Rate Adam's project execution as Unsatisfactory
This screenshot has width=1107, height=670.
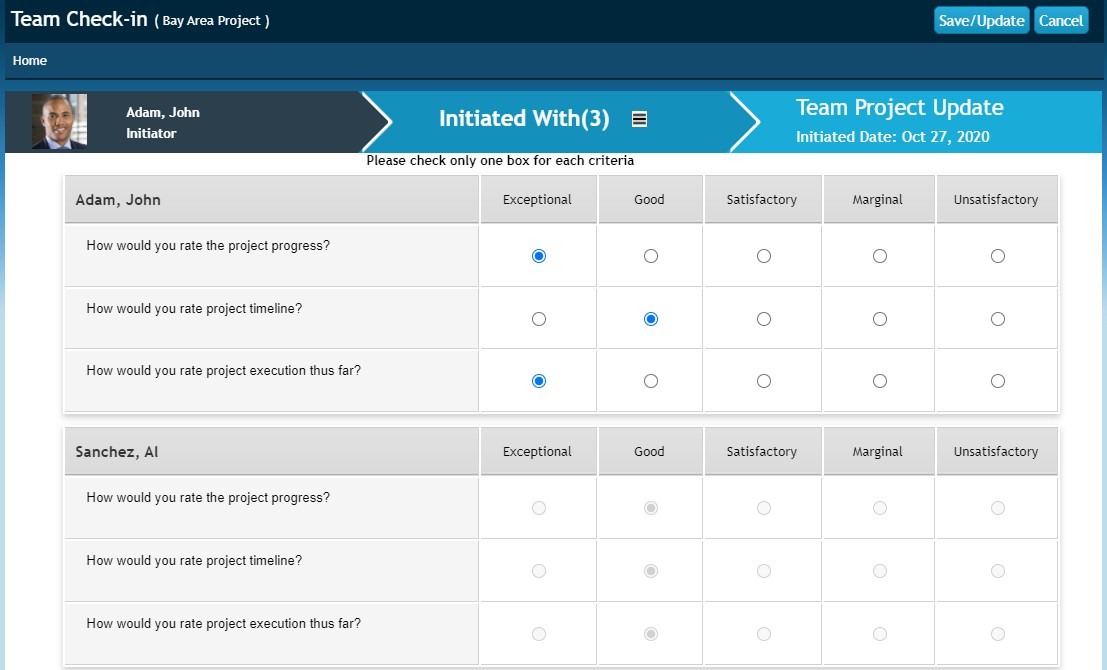tap(998, 381)
